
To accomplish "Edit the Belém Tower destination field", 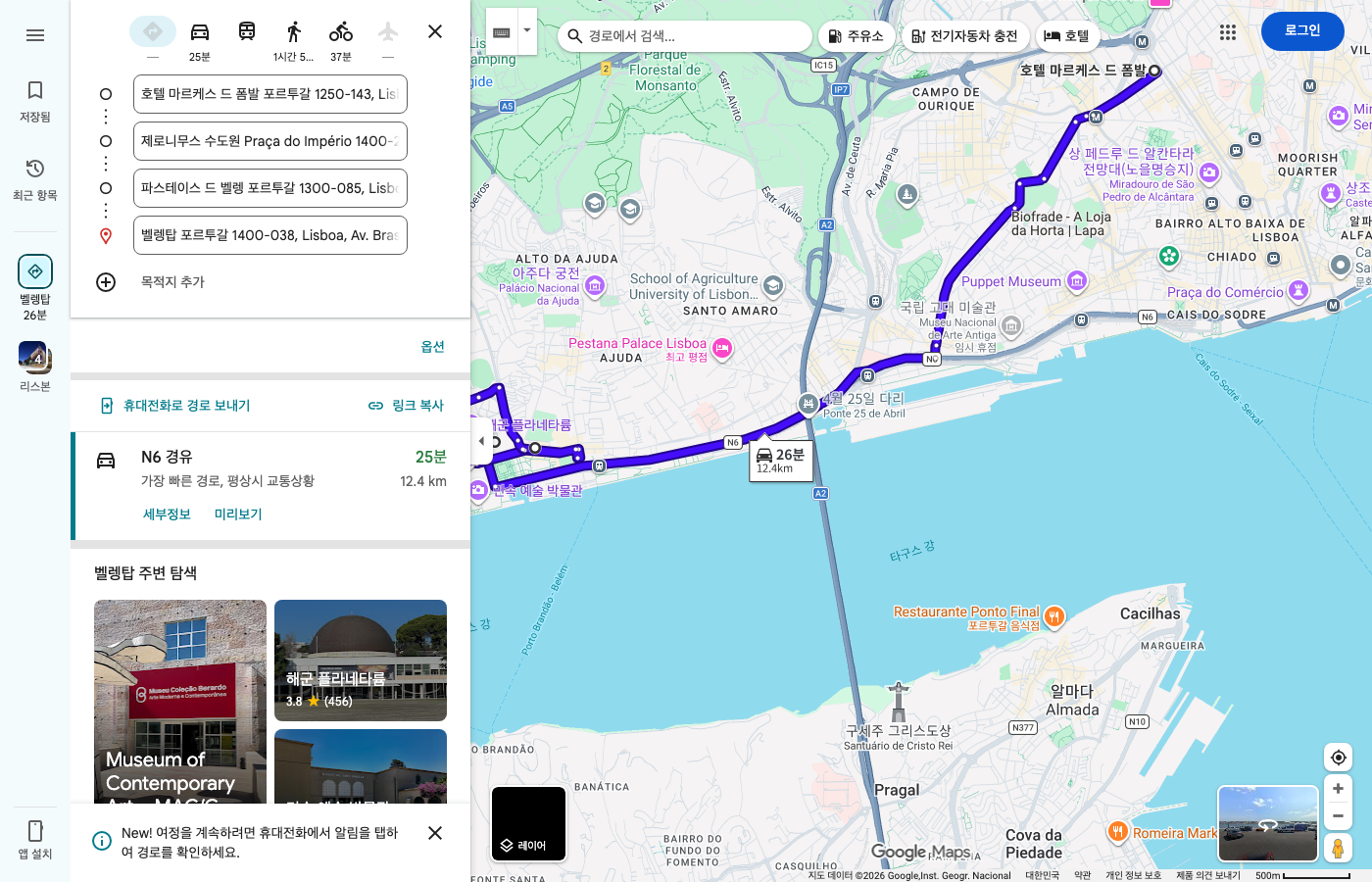I will click(270, 235).
